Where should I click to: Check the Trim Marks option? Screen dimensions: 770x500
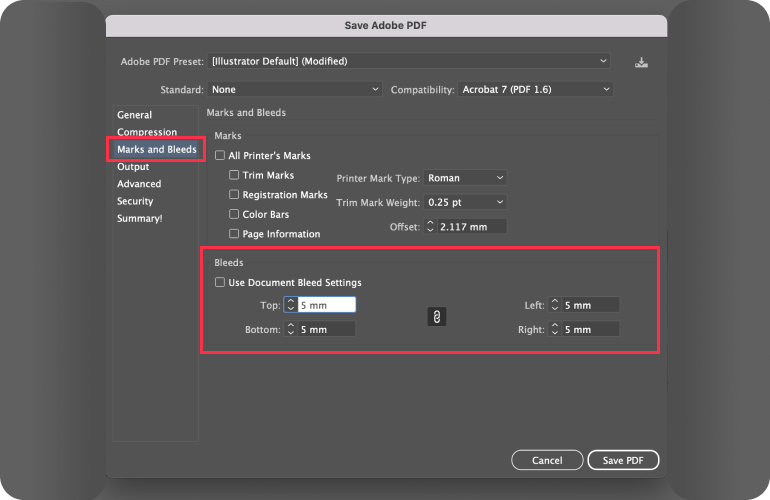click(x=234, y=175)
